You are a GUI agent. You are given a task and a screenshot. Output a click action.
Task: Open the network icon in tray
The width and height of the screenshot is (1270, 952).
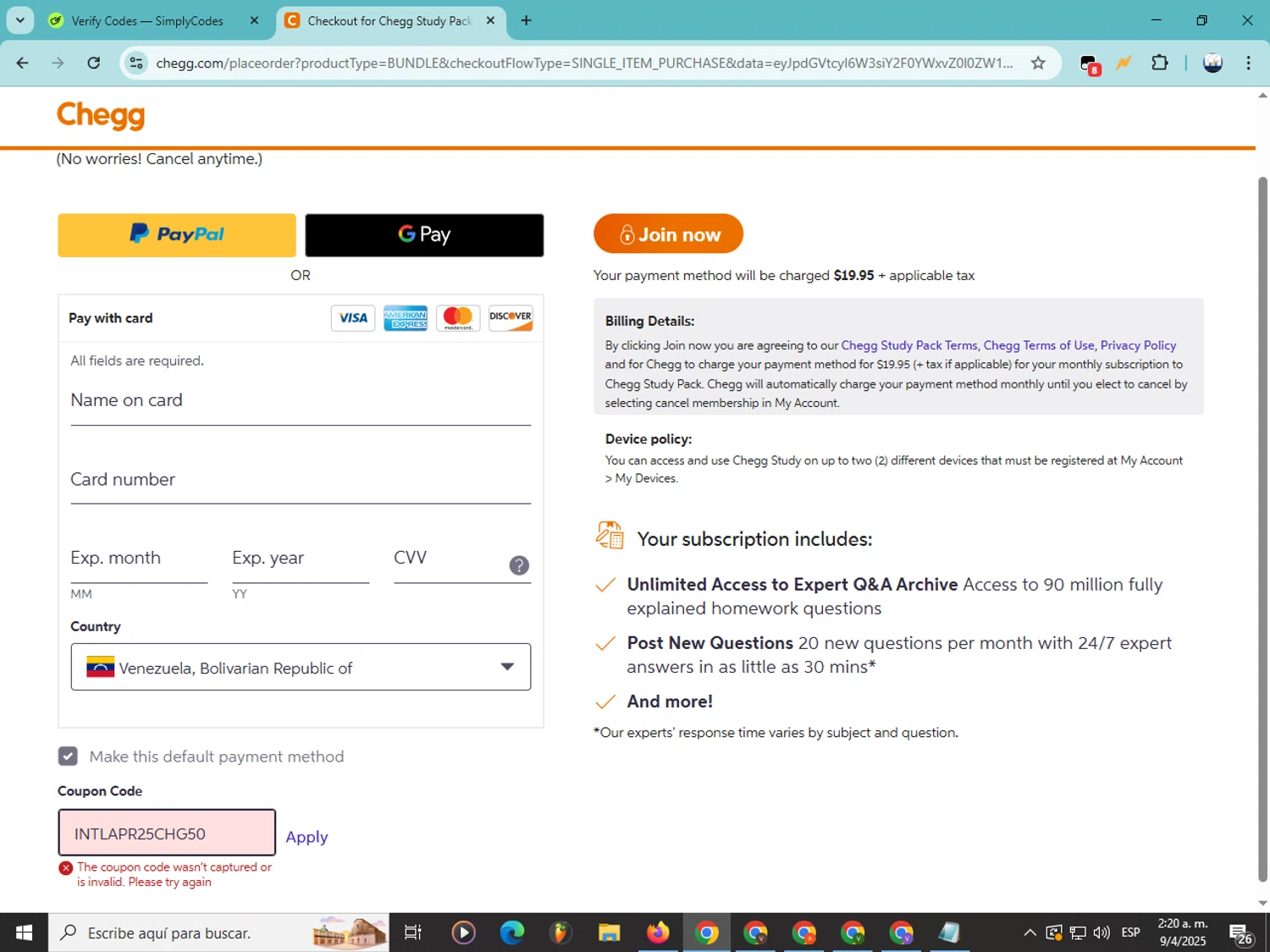[x=1078, y=933]
